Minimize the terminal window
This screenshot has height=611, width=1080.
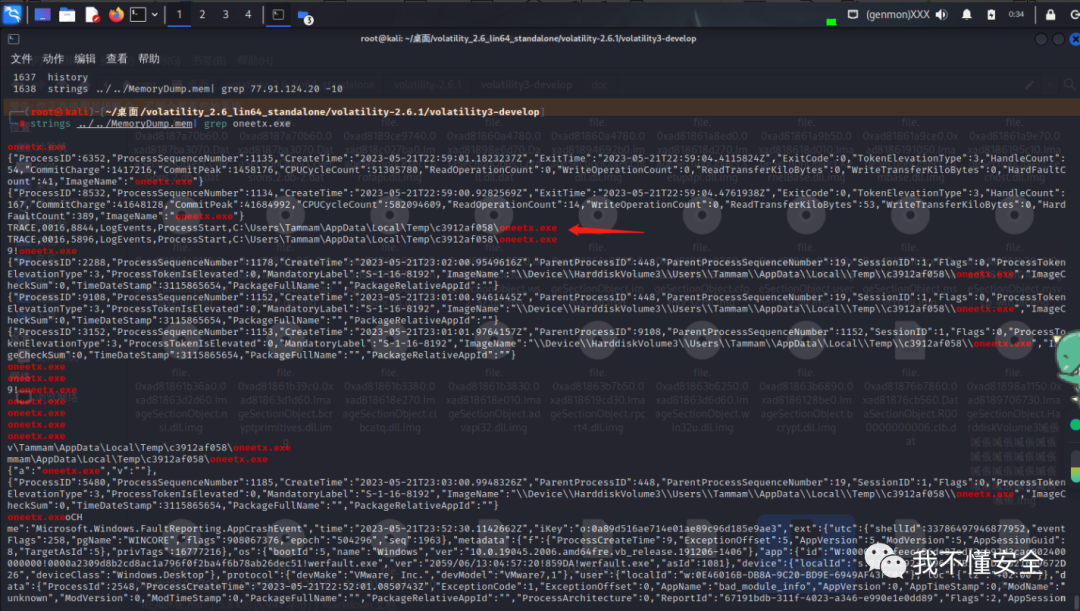(1041, 39)
